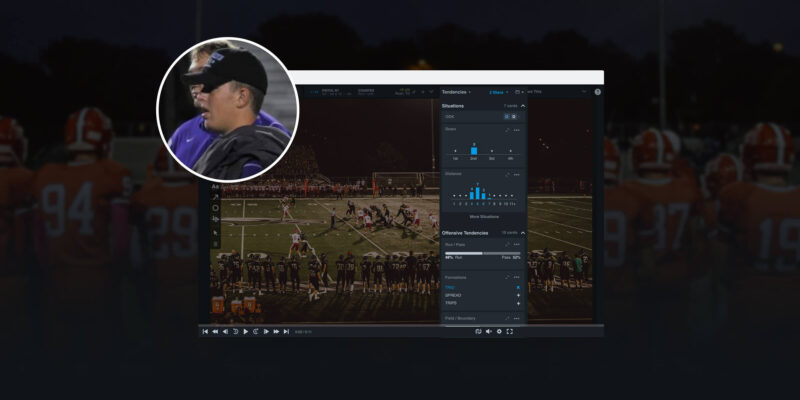Click the fast-forward playback icon
Image resolution: width=800 pixels, height=400 pixels.
(x=275, y=331)
